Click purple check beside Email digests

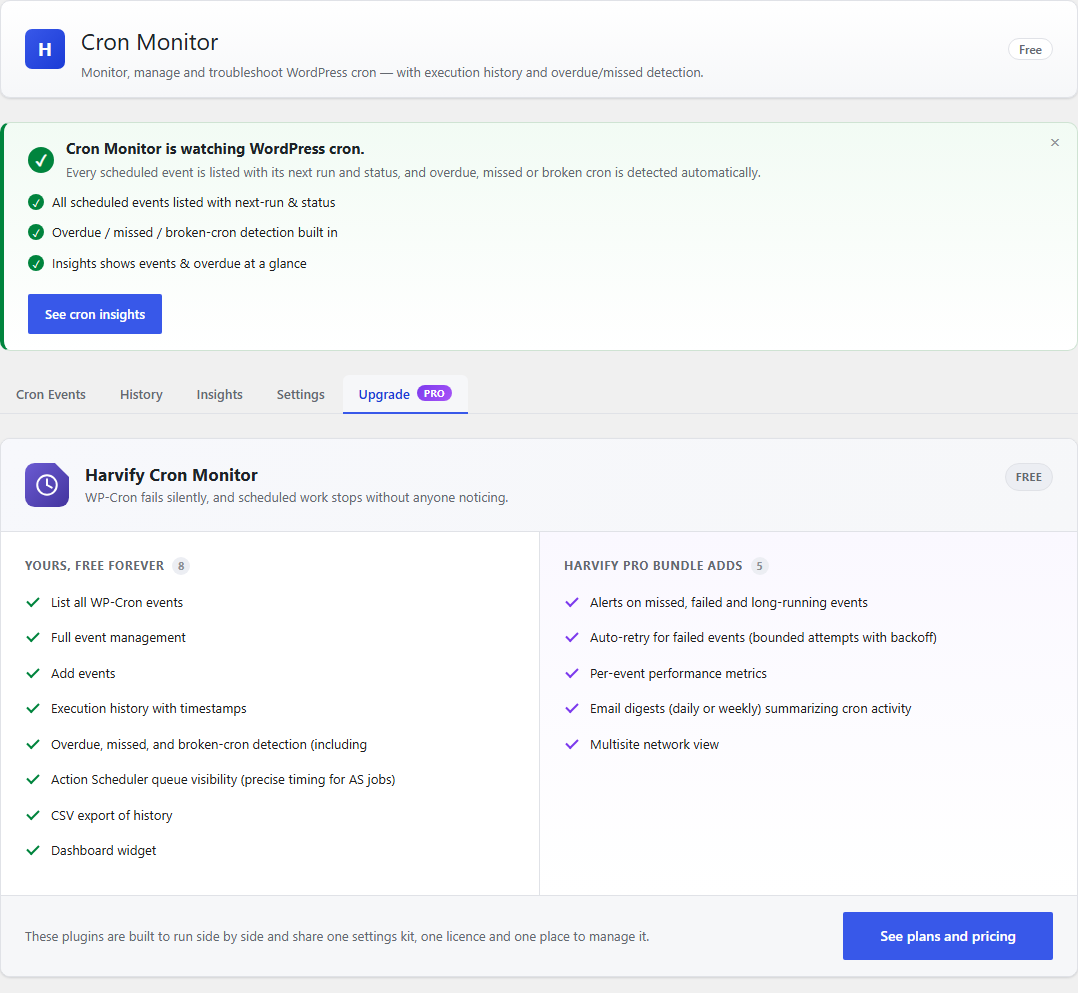tap(572, 708)
